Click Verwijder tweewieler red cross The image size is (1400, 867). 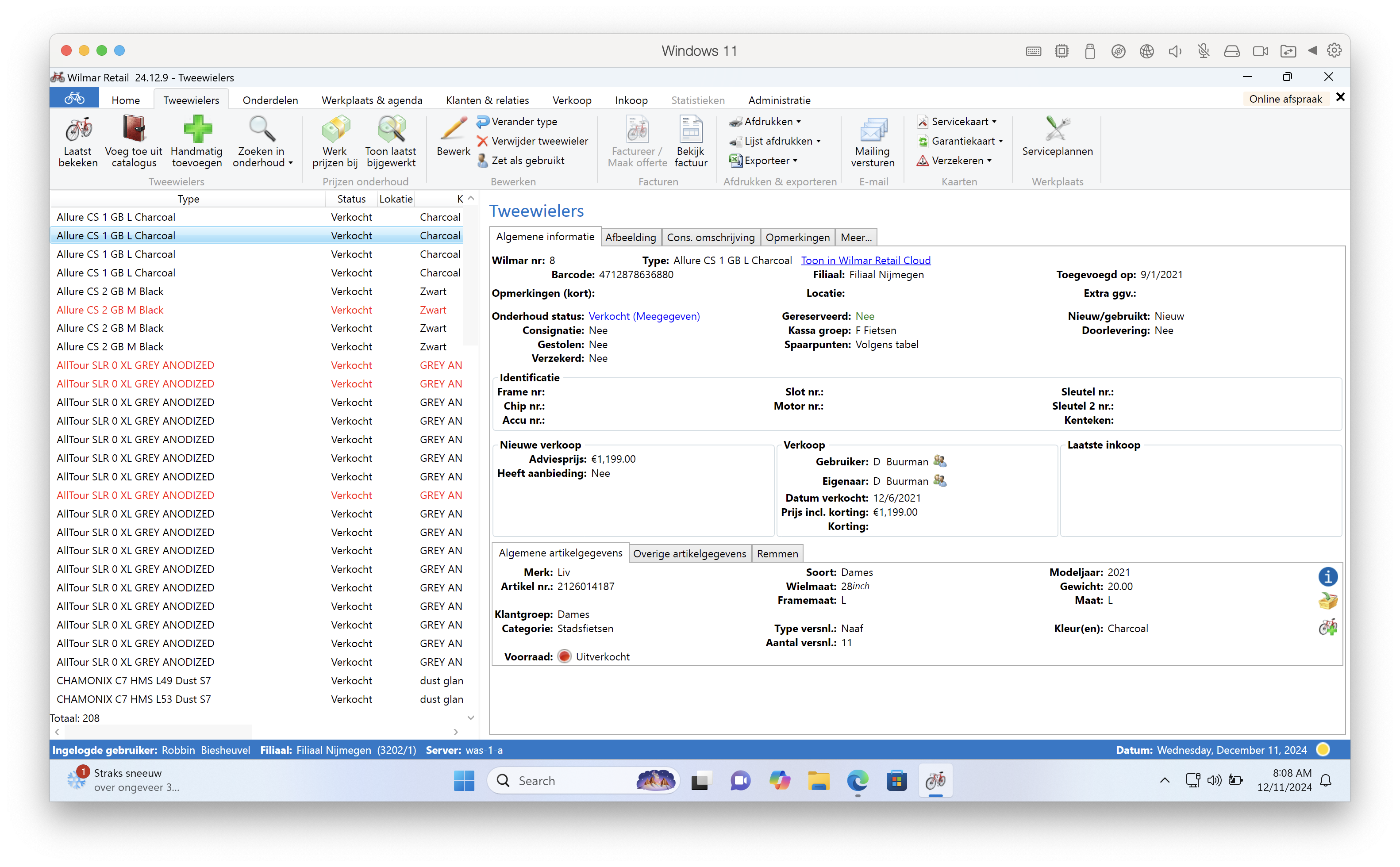pyautogui.click(x=482, y=141)
